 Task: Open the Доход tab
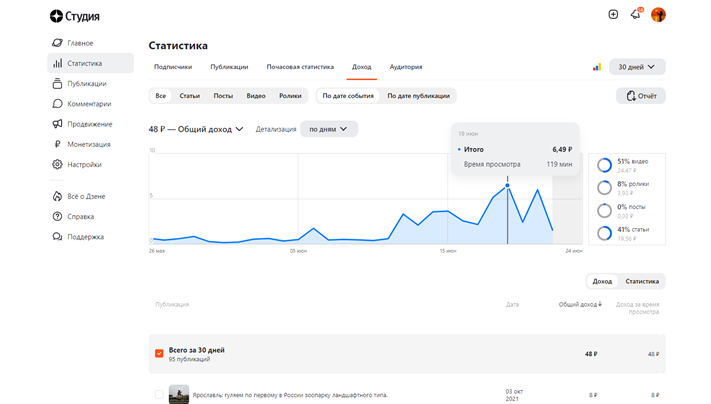tap(361, 67)
